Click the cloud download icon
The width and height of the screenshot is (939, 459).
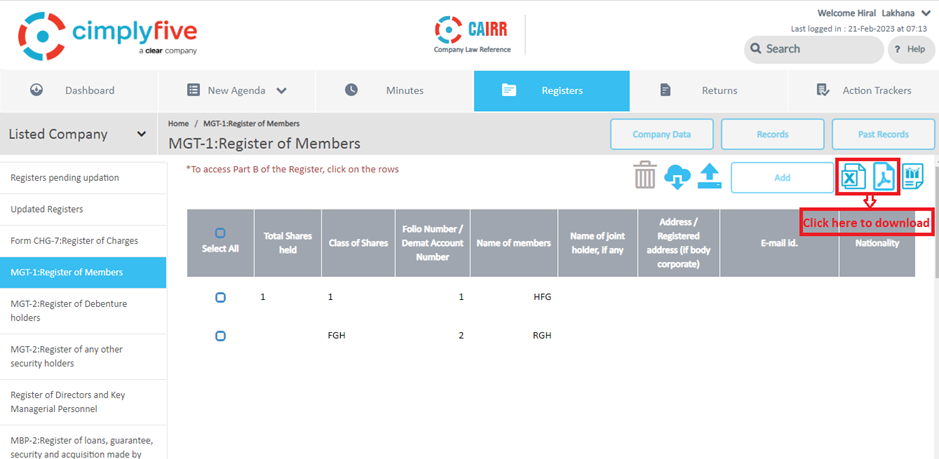coord(677,177)
